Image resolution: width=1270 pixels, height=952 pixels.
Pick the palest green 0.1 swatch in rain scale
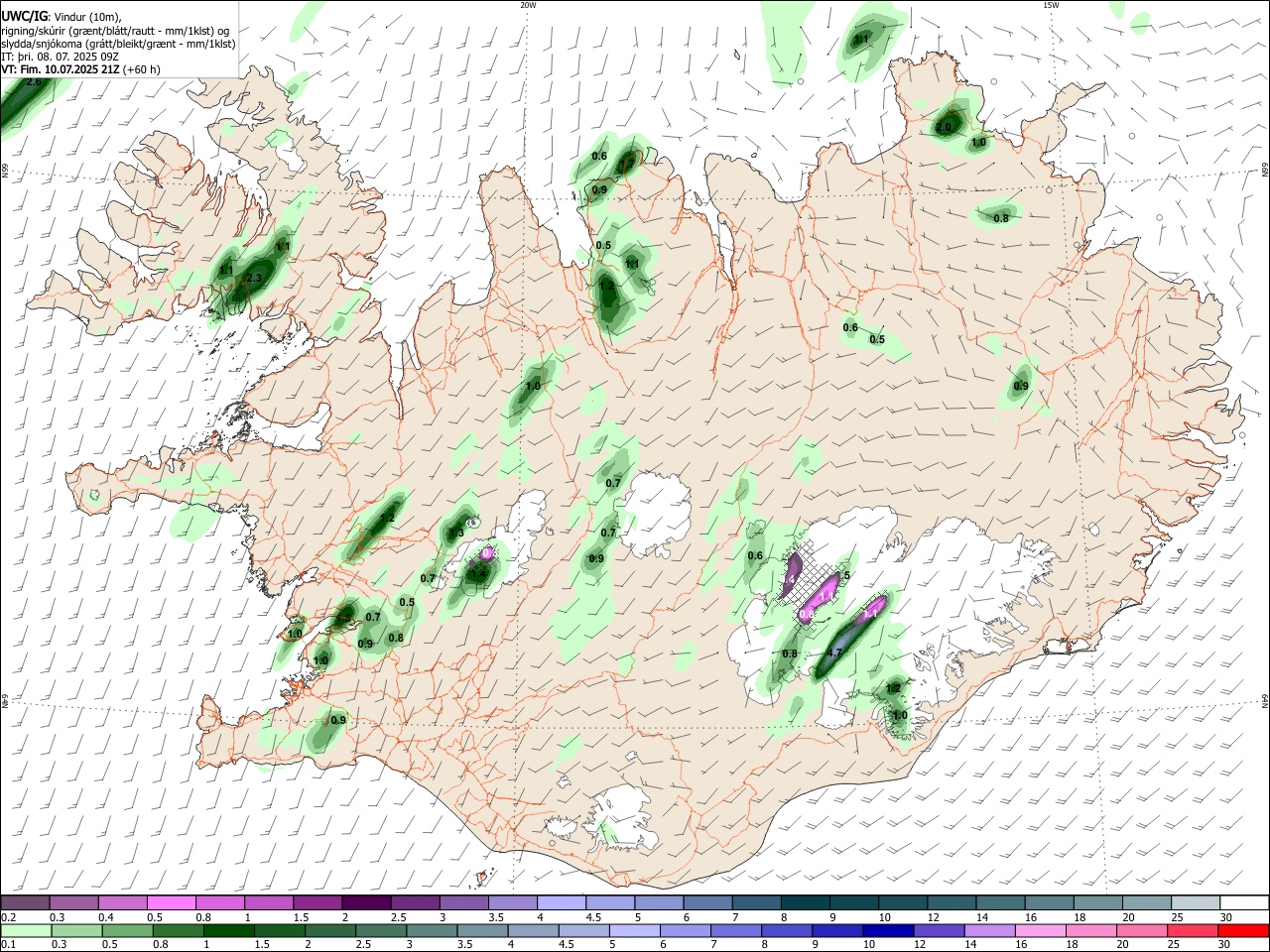pyautogui.click(x=25, y=930)
